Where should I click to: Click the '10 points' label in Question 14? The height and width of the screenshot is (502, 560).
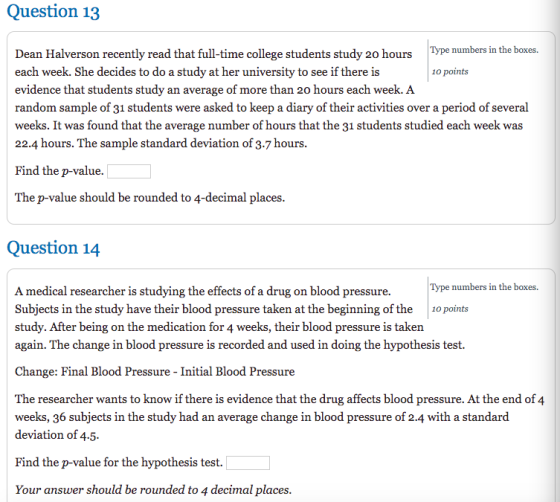(x=450, y=309)
